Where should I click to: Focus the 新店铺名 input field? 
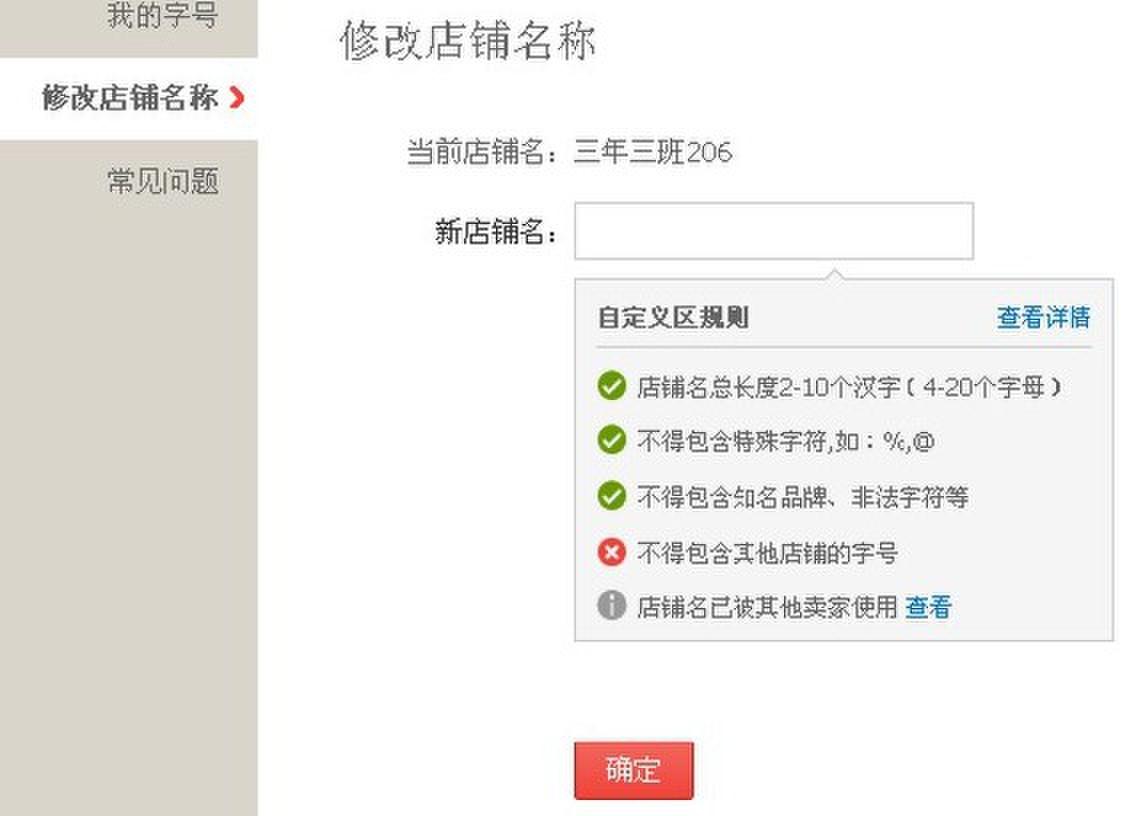[x=774, y=231]
